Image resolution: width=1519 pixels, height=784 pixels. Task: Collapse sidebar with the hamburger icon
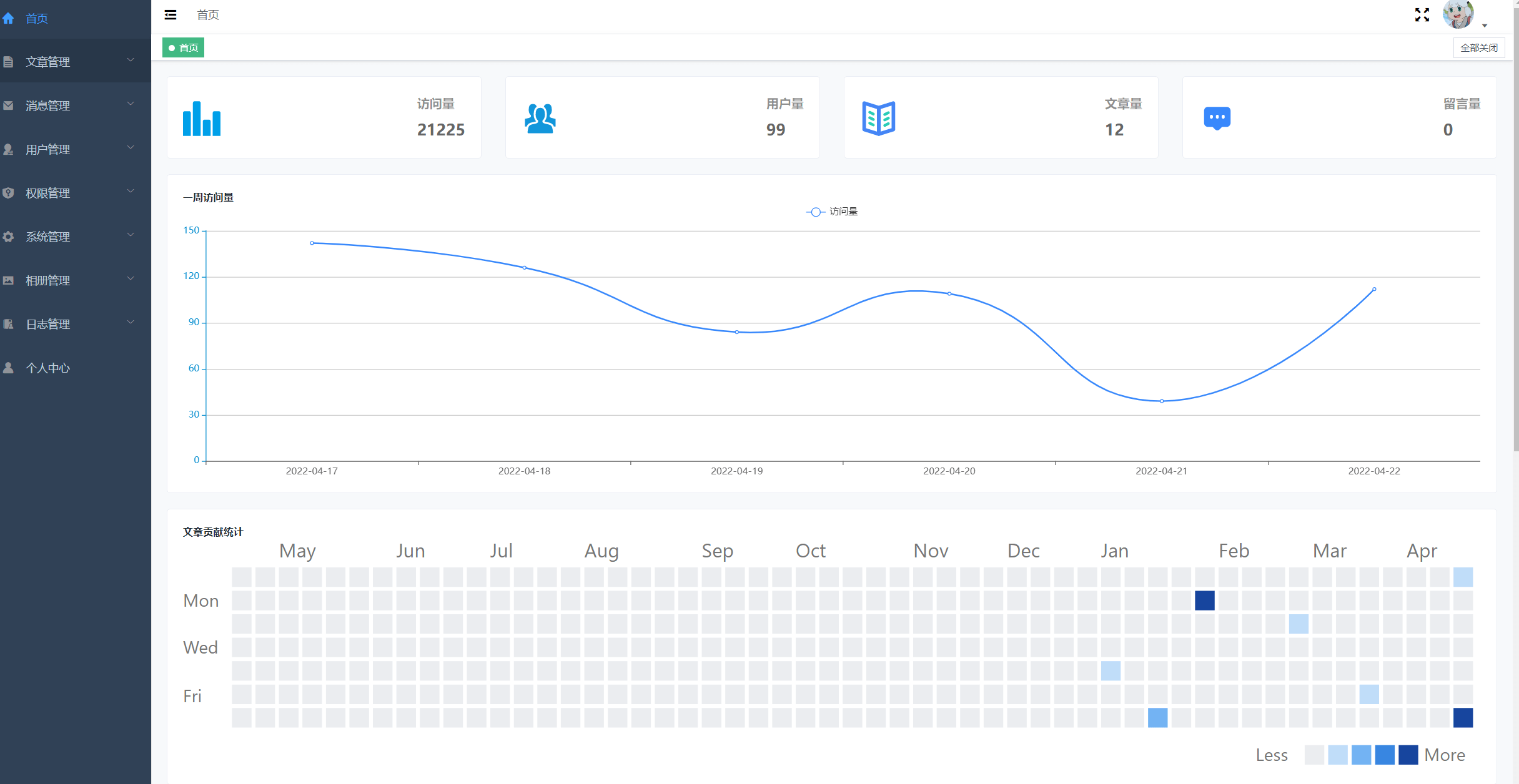coord(171,15)
